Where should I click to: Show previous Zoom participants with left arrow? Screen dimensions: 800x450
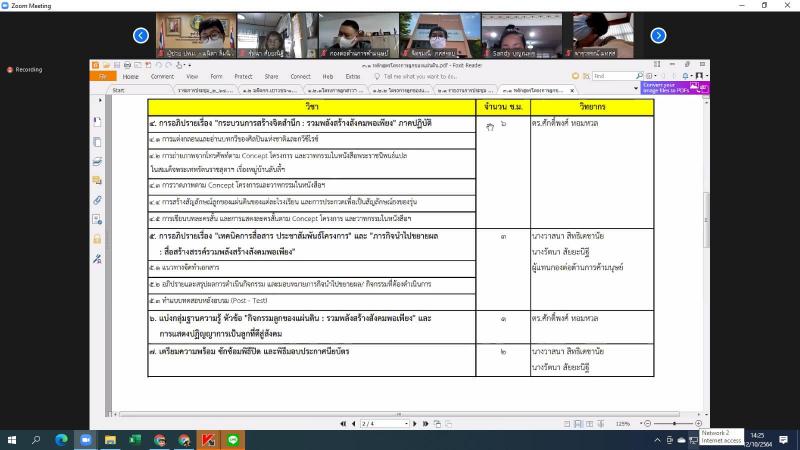[141, 36]
